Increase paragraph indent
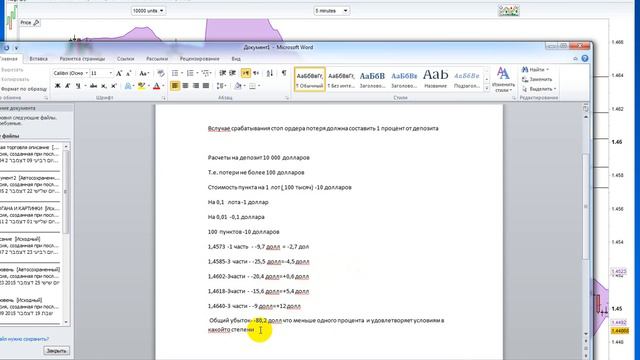640x360 pixels. point(233,73)
